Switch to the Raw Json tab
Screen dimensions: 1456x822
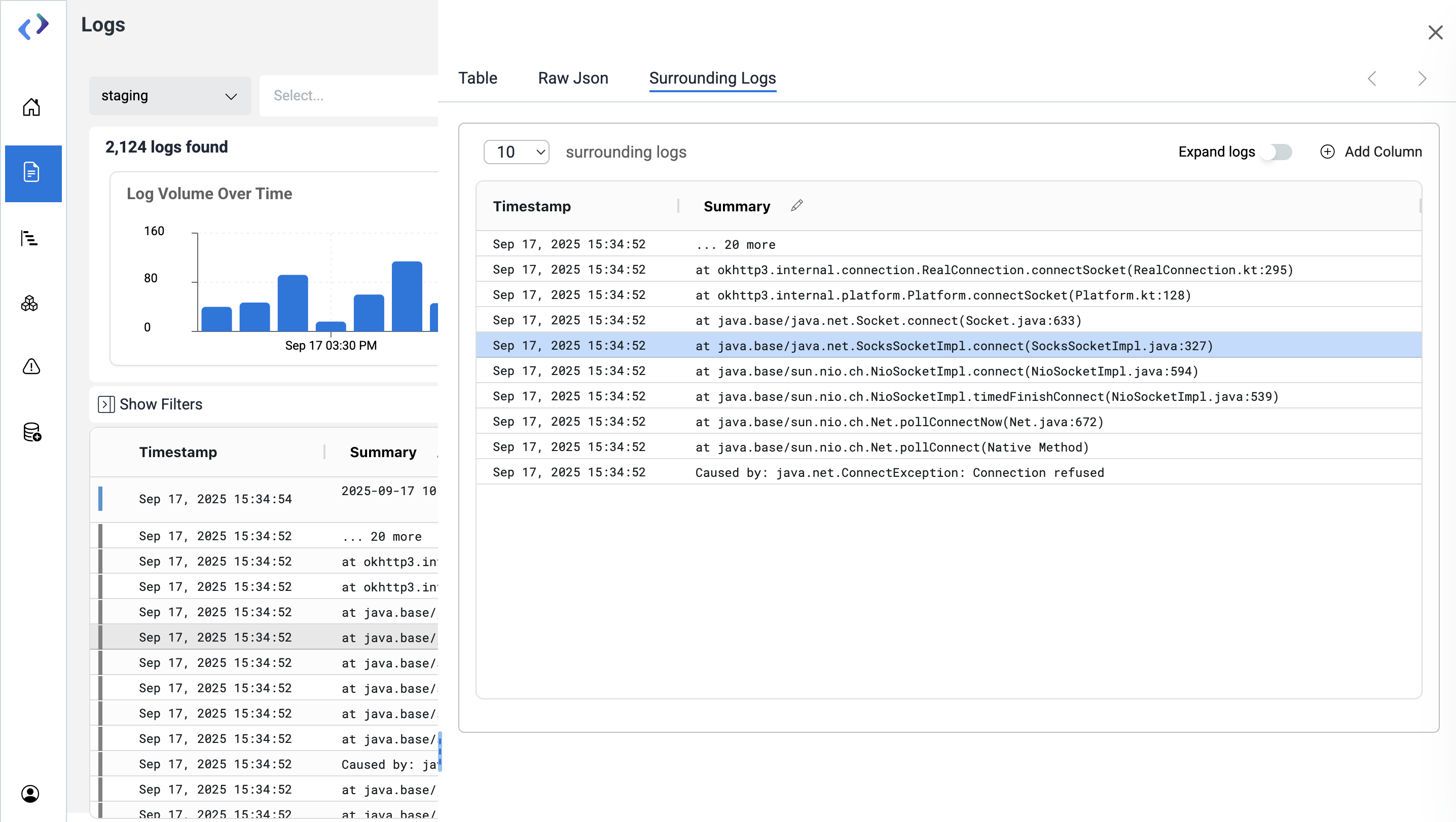tap(573, 78)
